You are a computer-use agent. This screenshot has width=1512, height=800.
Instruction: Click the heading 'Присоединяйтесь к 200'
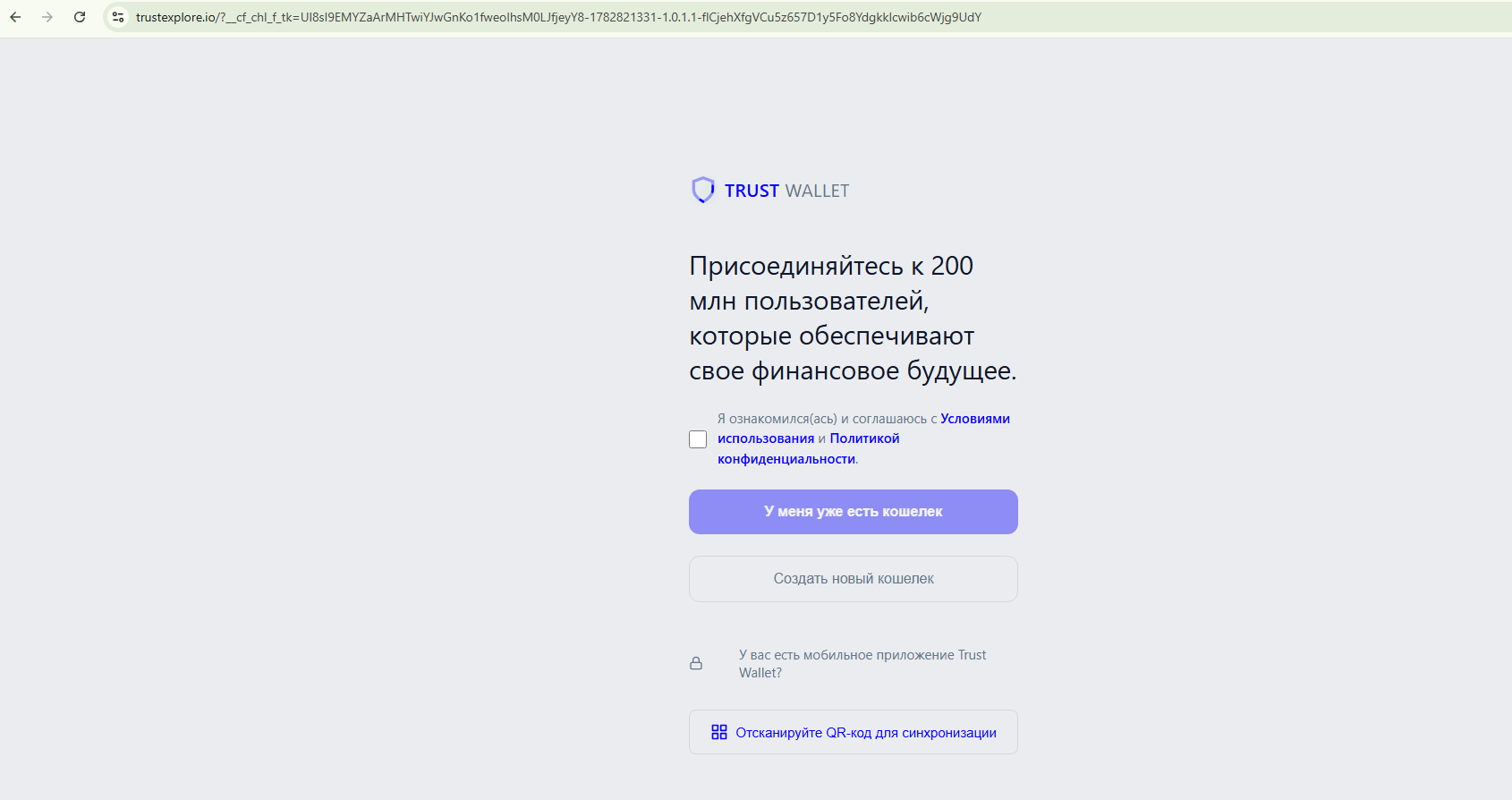point(831,266)
